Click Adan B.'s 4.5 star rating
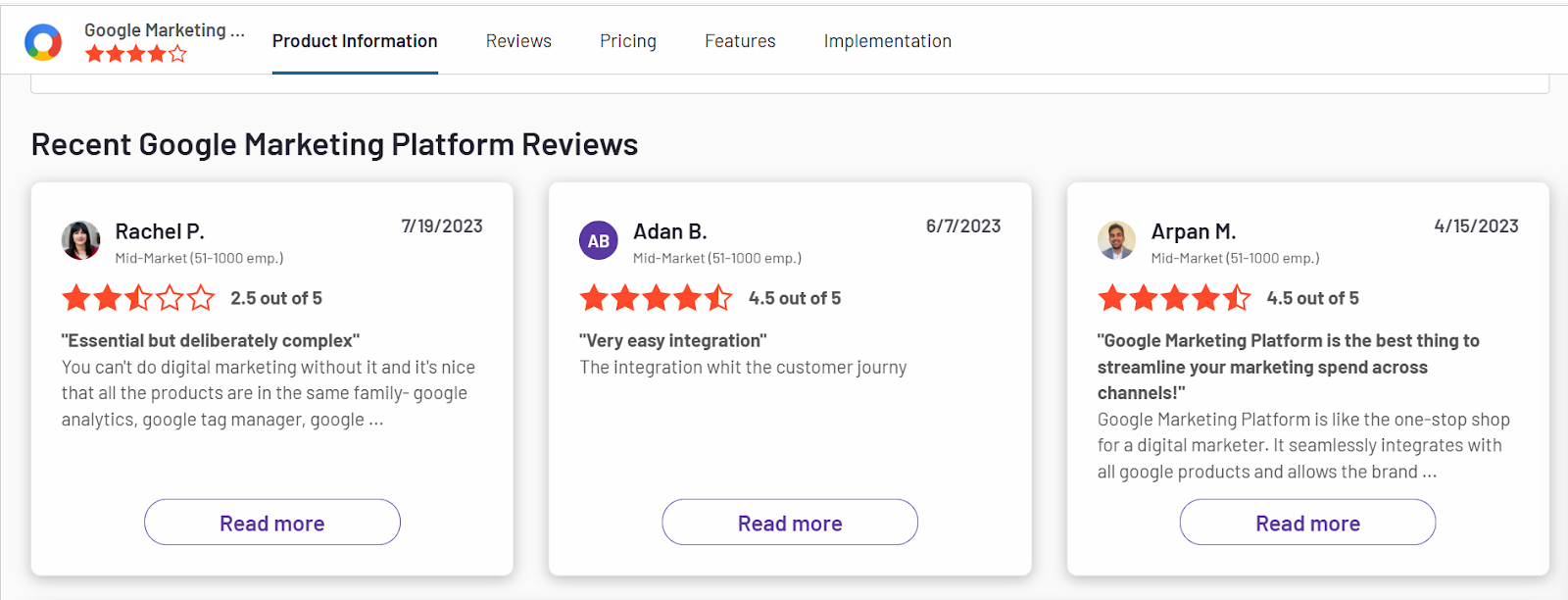The width and height of the screenshot is (1568, 600). pos(656,298)
